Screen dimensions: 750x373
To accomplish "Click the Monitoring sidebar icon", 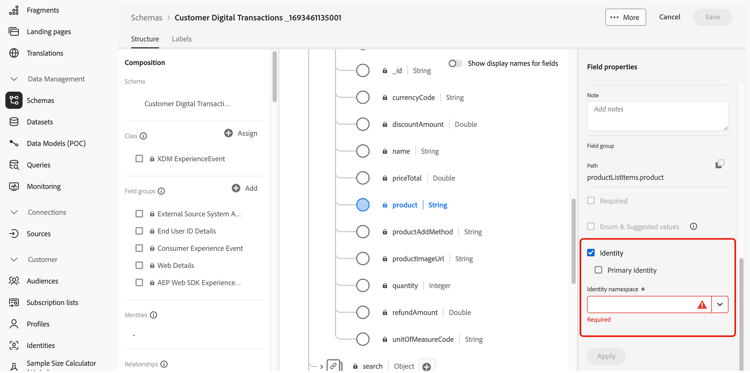I will pyautogui.click(x=14, y=186).
